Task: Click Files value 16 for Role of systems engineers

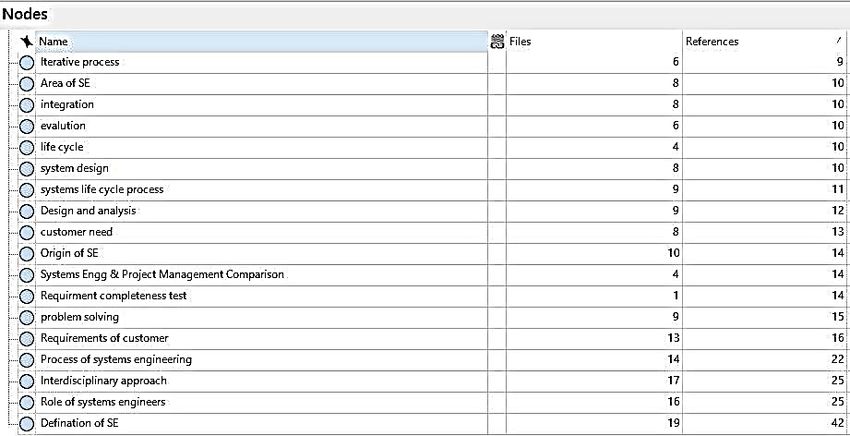Action: (x=673, y=402)
